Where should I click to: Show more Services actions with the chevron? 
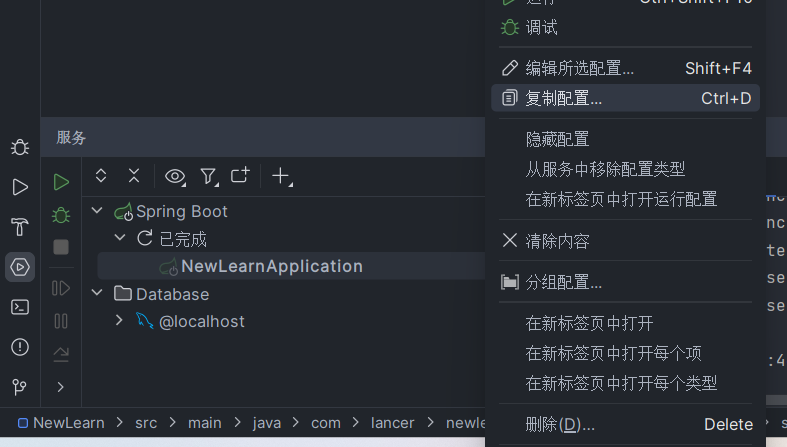(x=61, y=387)
